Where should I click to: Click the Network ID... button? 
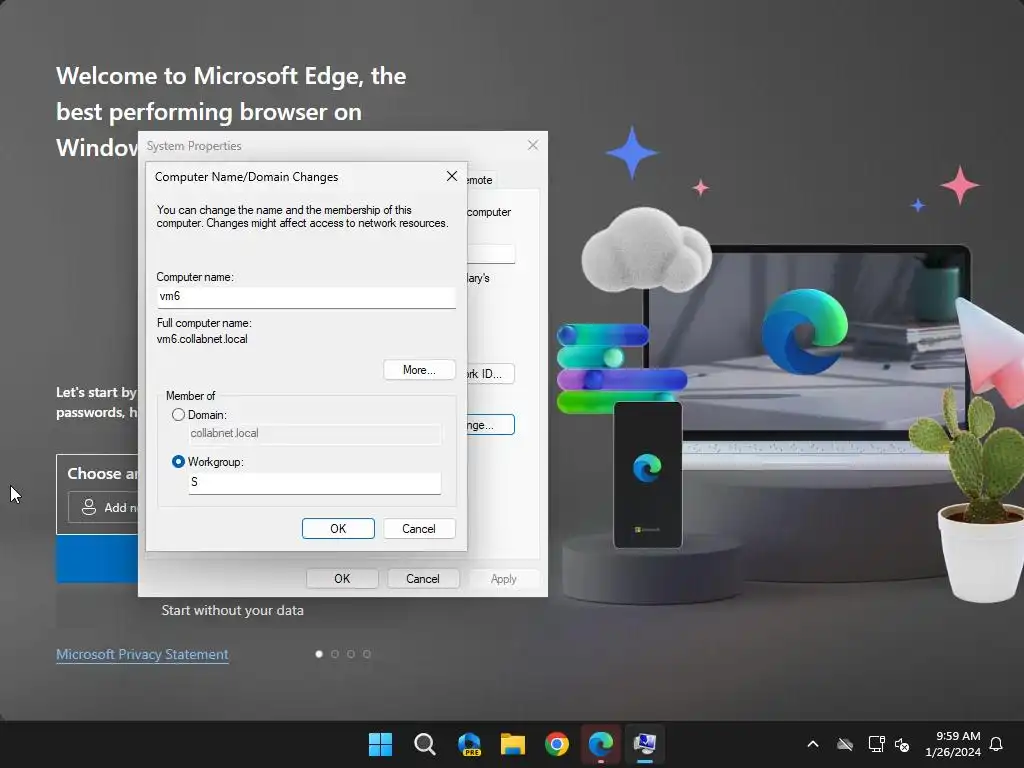(x=491, y=374)
